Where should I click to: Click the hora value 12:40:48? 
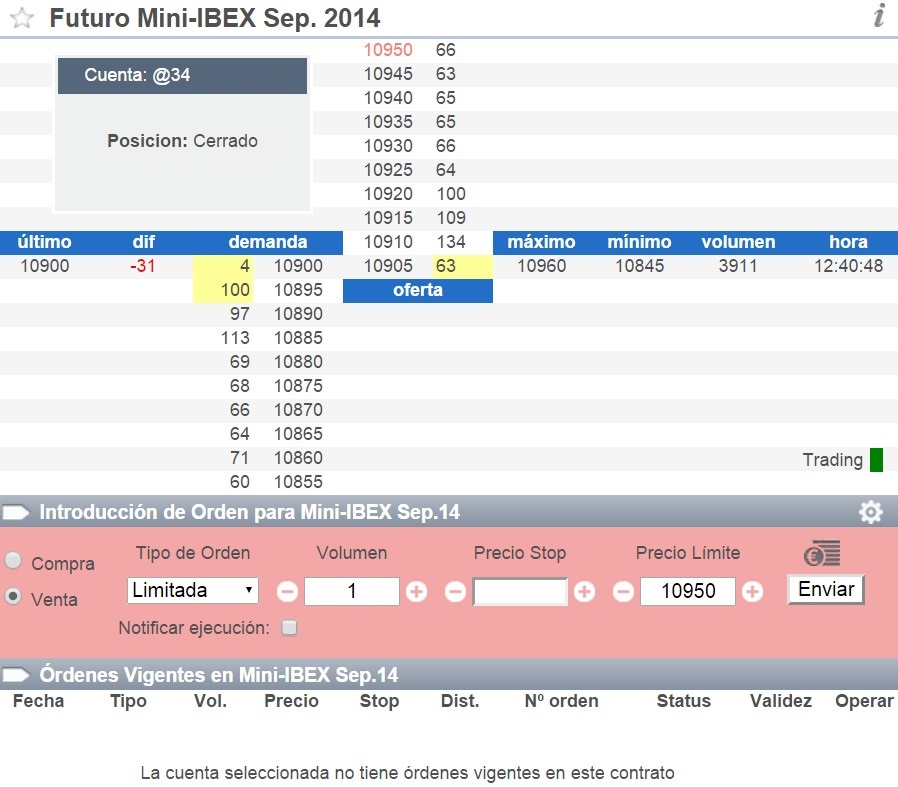click(849, 266)
